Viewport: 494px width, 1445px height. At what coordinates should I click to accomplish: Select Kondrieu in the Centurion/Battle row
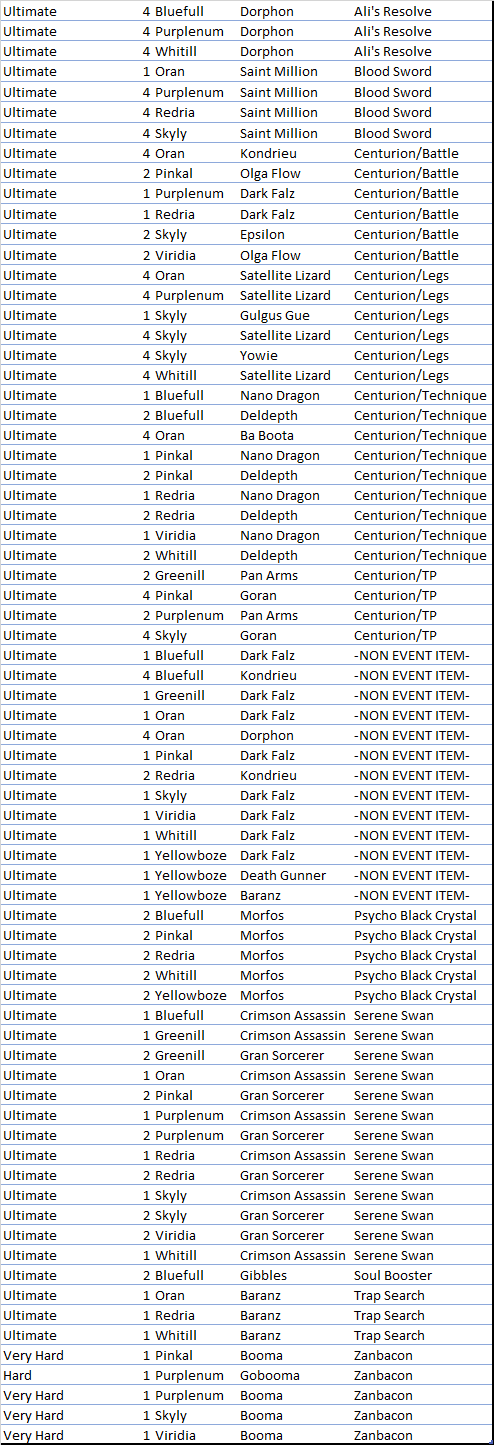click(x=268, y=154)
